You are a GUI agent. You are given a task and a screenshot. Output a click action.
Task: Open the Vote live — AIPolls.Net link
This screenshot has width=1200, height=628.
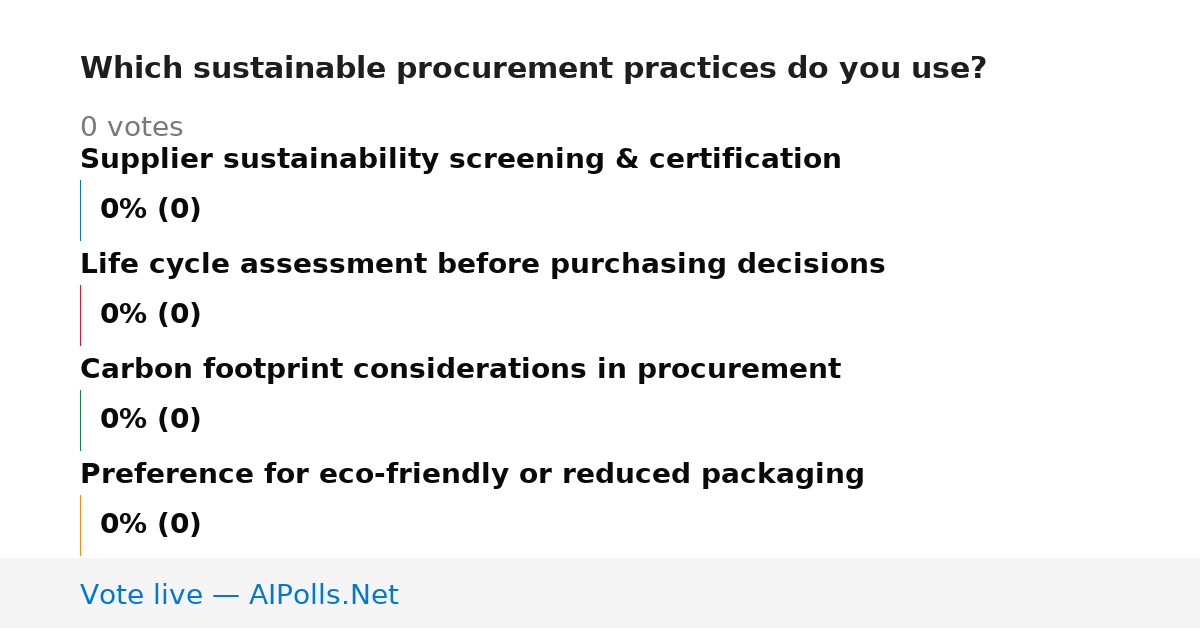coord(239,596)
